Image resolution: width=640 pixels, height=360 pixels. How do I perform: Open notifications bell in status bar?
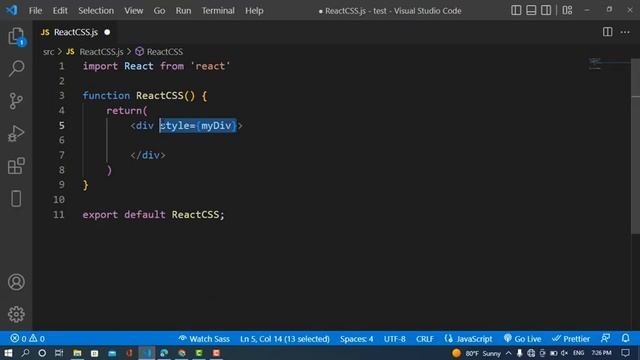[x=625, y=338]
